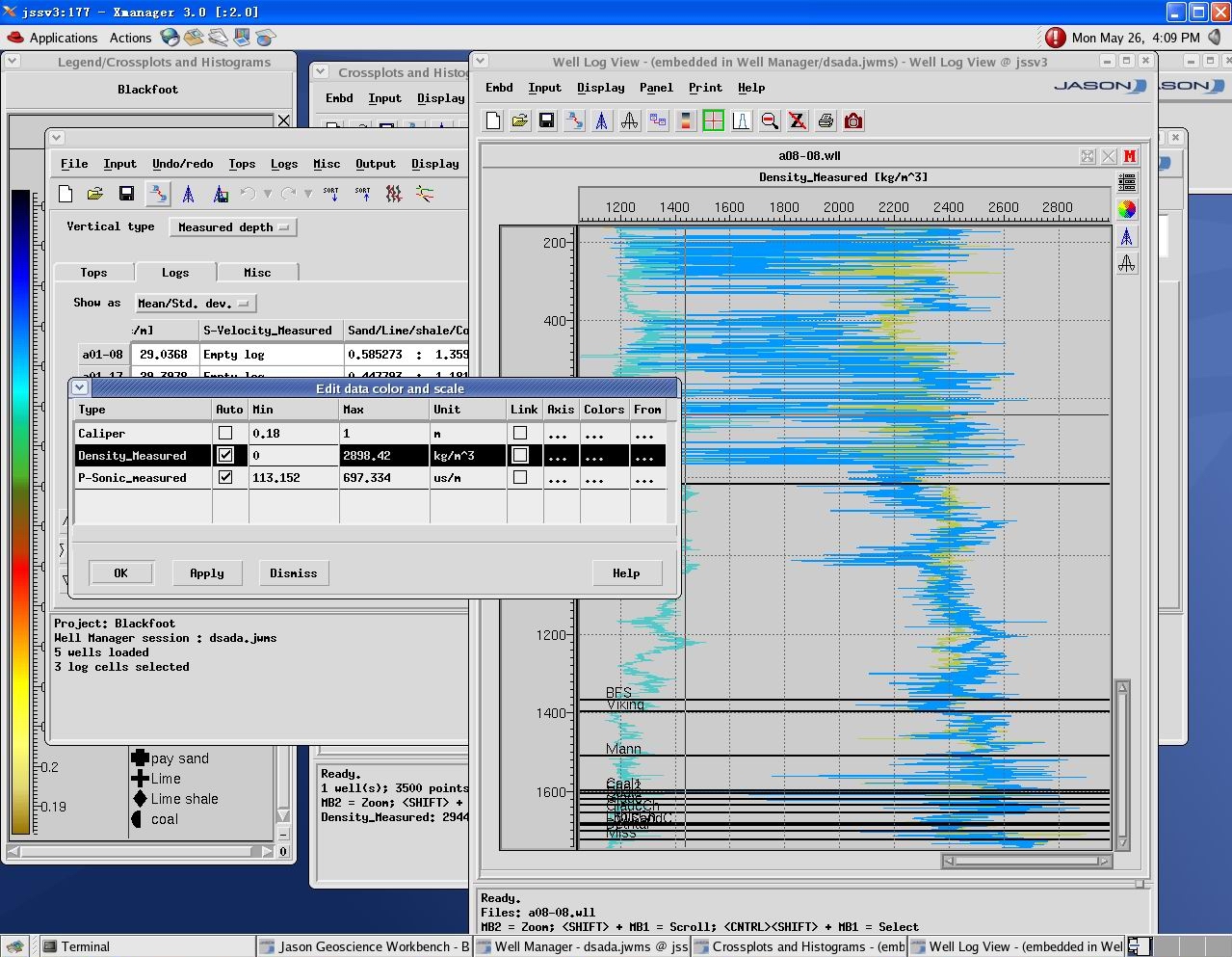
Task: Toggle Auto checkbox for Density_Measured row
Action: [225, 455]
